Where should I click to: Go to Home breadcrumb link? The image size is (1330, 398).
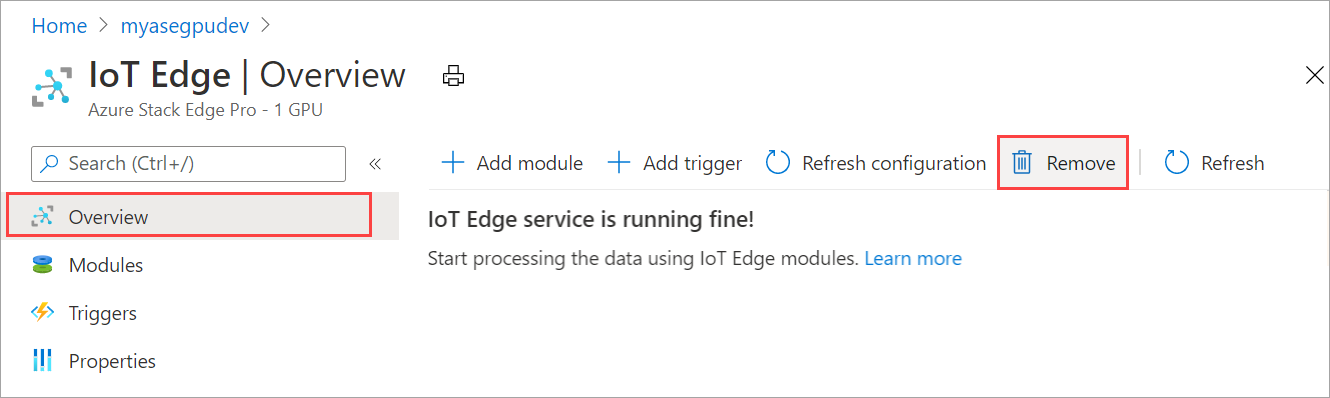(x=59, y=26)
